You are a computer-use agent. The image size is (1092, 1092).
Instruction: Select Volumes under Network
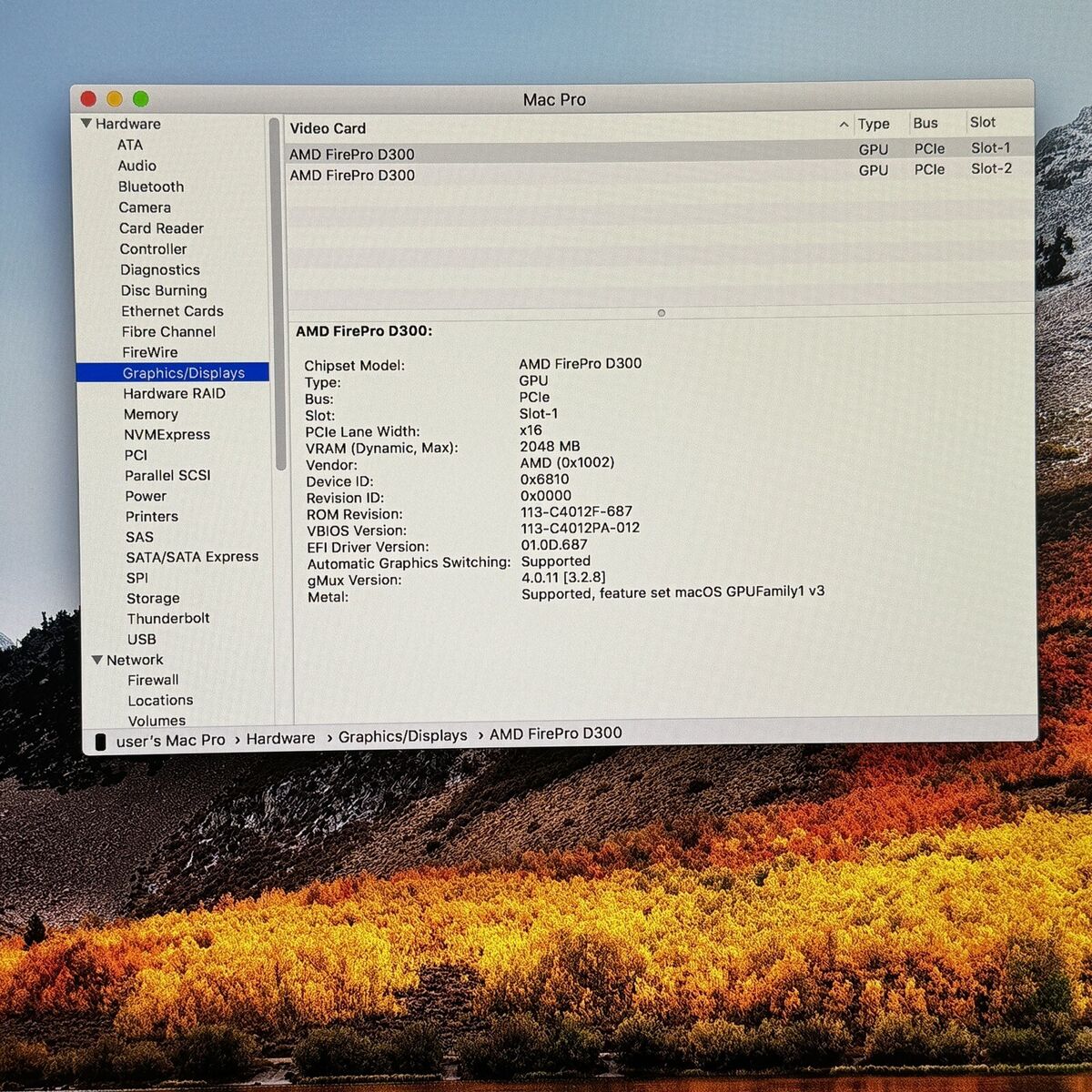point(157,721)
